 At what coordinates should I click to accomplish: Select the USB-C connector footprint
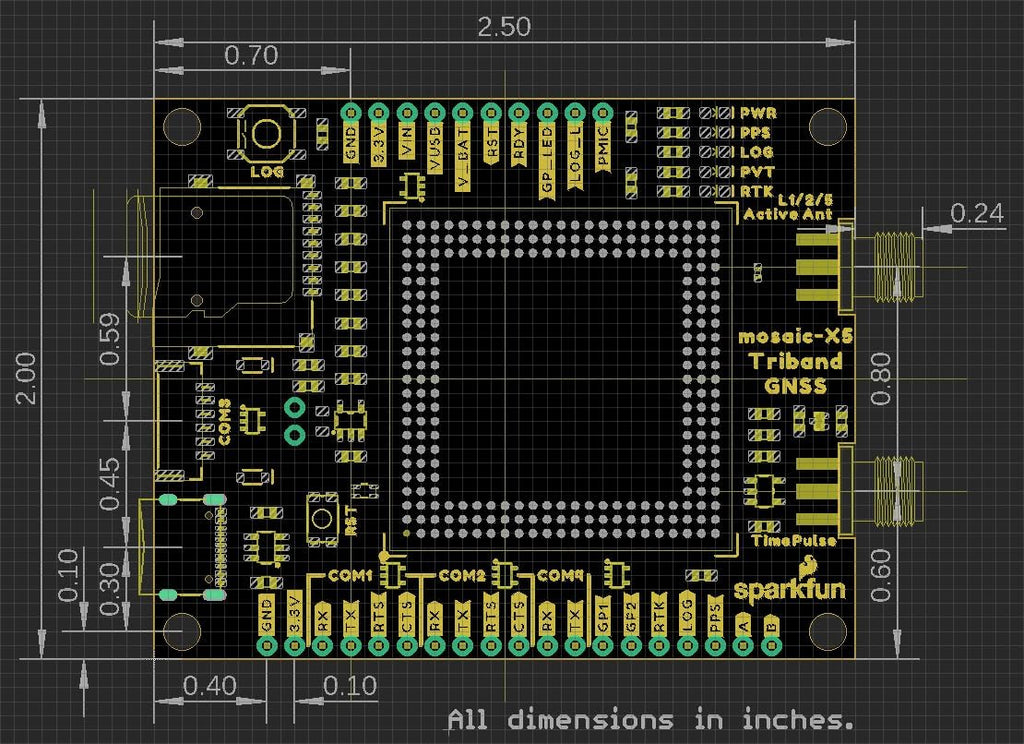[x=182, y=547]
